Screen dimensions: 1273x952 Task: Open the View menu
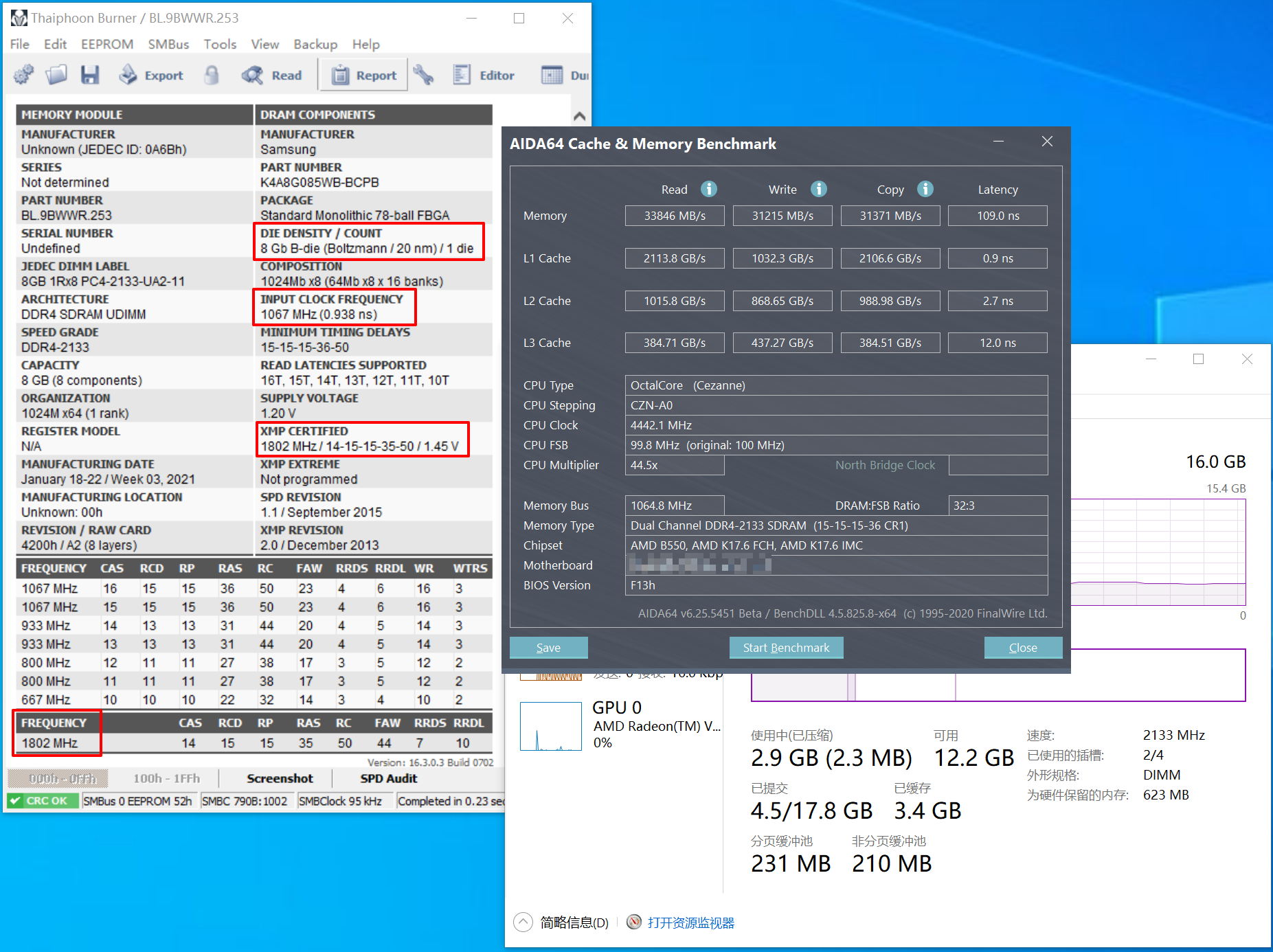tap(264, 44)
